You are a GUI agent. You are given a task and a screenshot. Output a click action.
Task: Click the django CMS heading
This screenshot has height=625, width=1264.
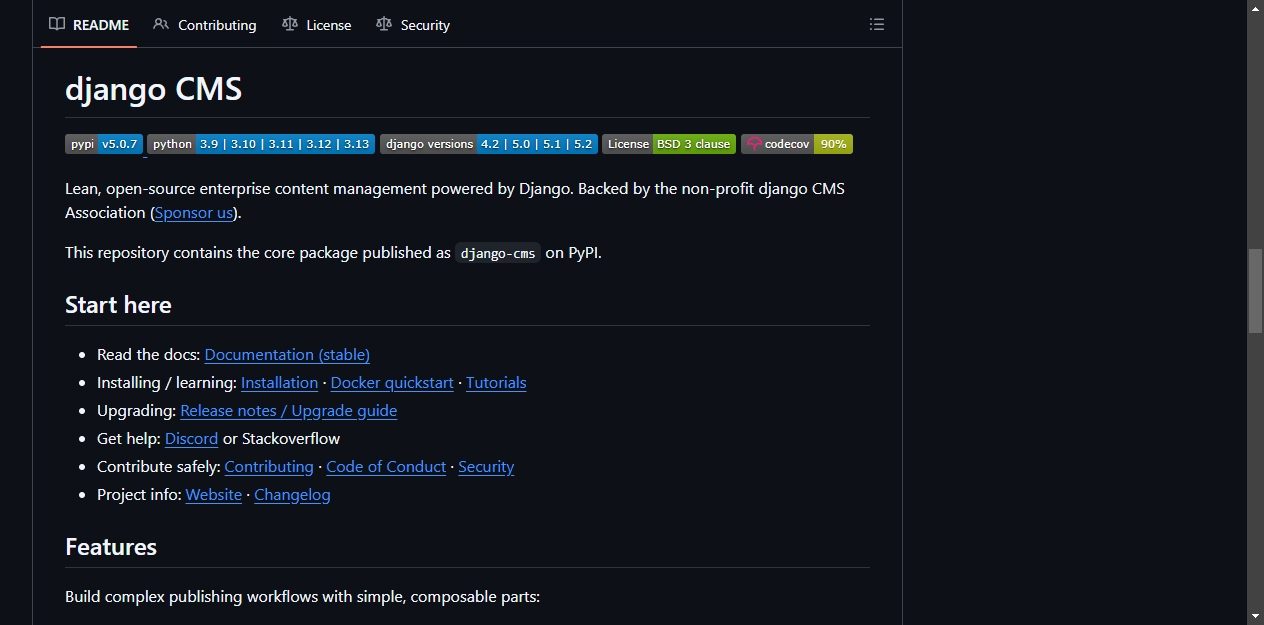[154, 89]
